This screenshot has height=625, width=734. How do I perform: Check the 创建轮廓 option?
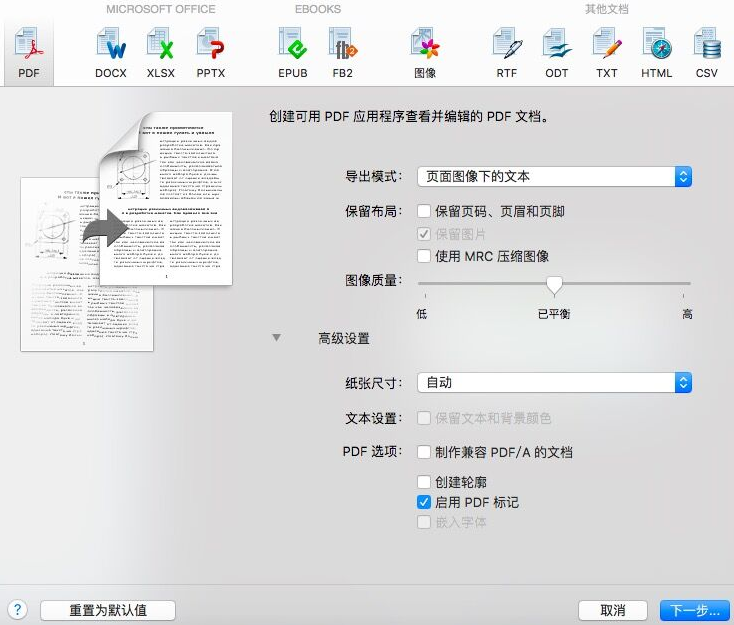pyautogui.click(x=424, y=482)
